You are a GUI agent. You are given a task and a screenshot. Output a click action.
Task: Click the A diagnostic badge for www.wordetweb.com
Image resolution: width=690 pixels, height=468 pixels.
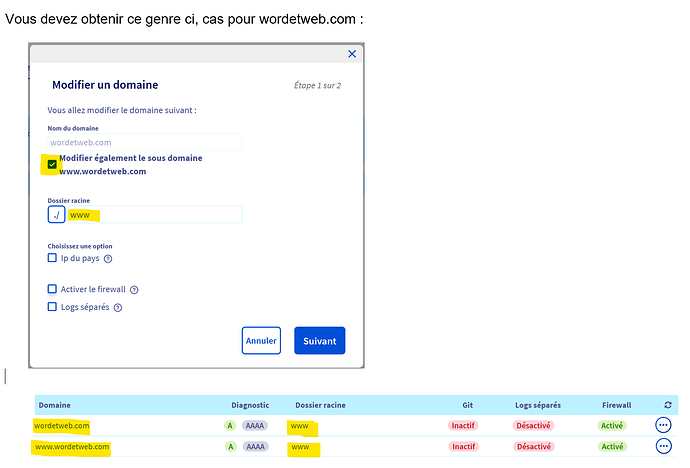(x=230, y=446)
